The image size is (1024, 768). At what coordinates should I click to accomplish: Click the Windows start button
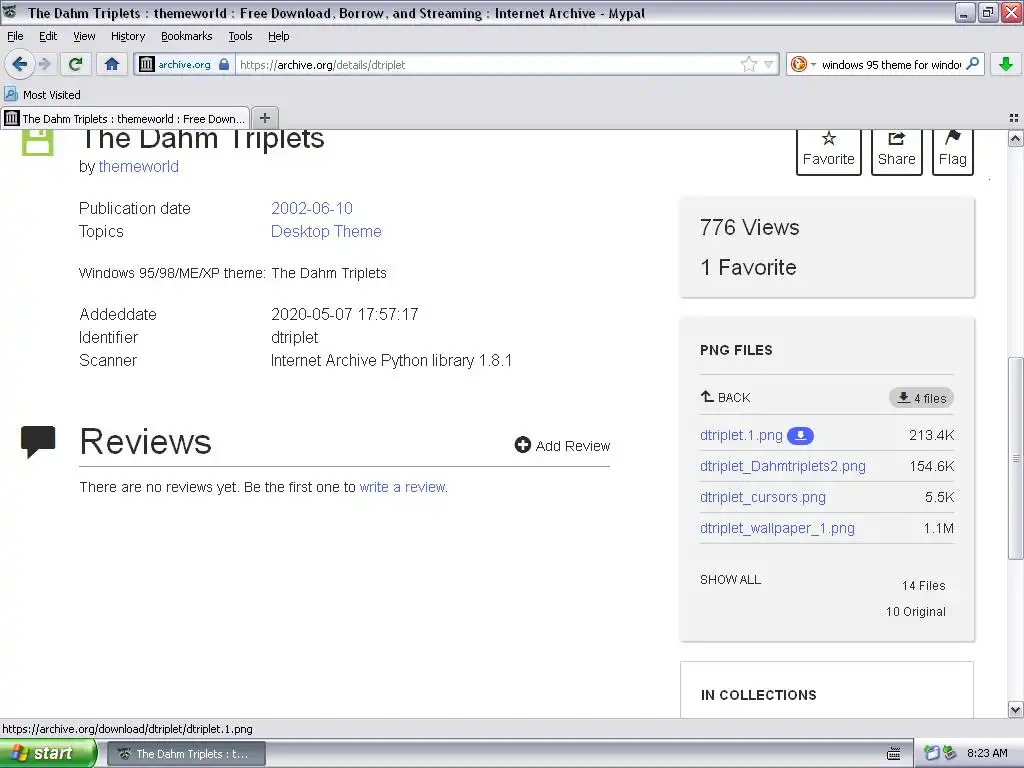pyautogui.click(x=48, y=753)
